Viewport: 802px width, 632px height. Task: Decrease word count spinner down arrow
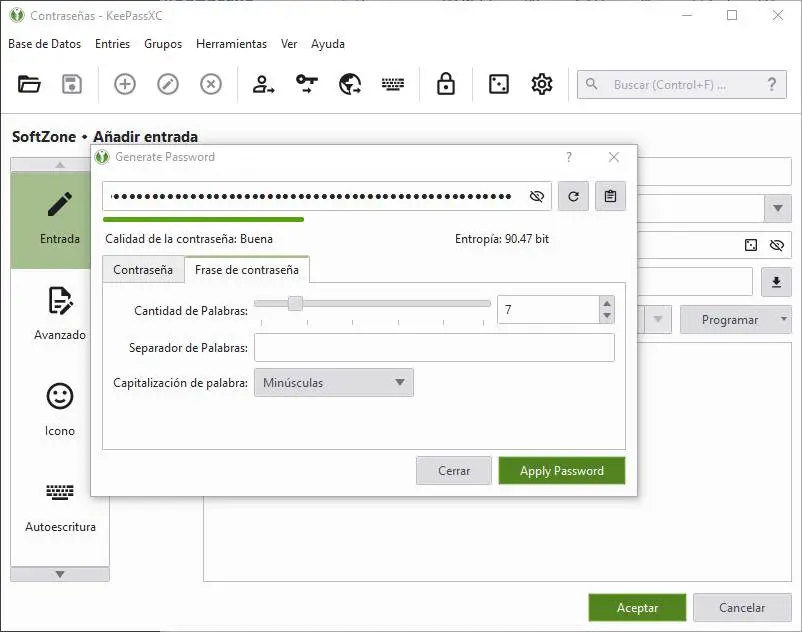[607, 316]
